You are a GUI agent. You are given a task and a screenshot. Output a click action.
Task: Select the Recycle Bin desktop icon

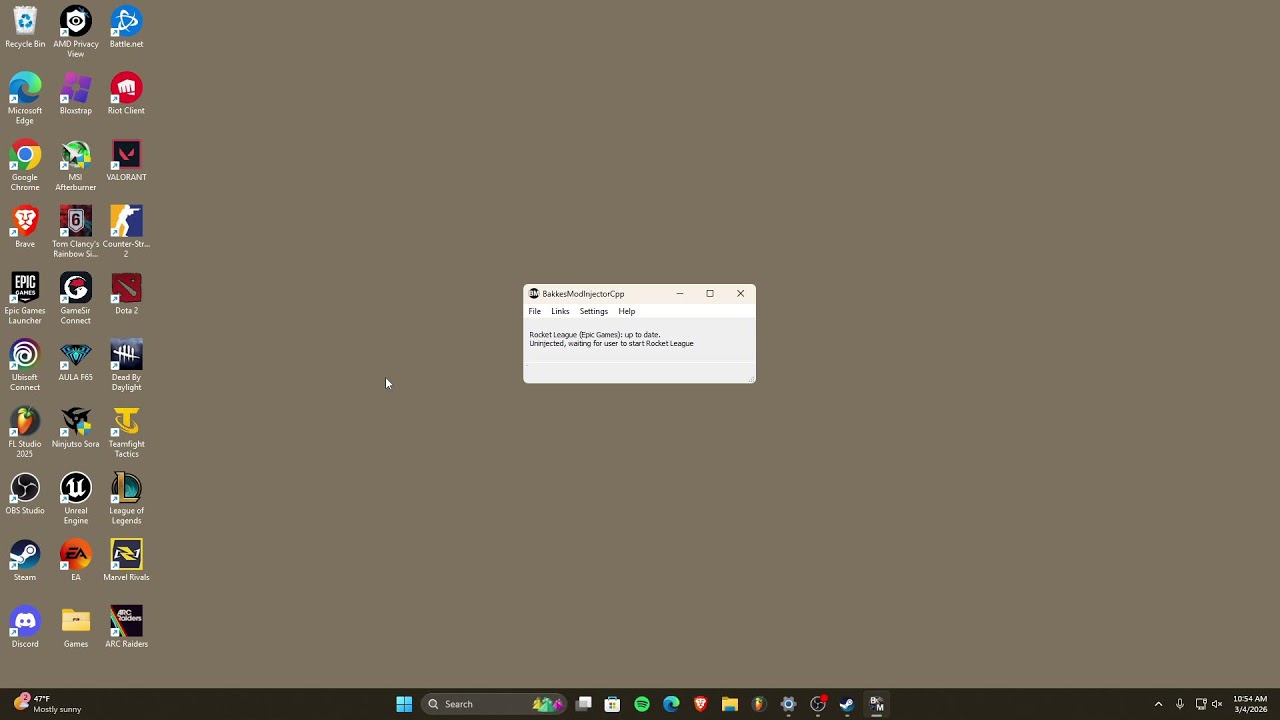pos(25,28)
